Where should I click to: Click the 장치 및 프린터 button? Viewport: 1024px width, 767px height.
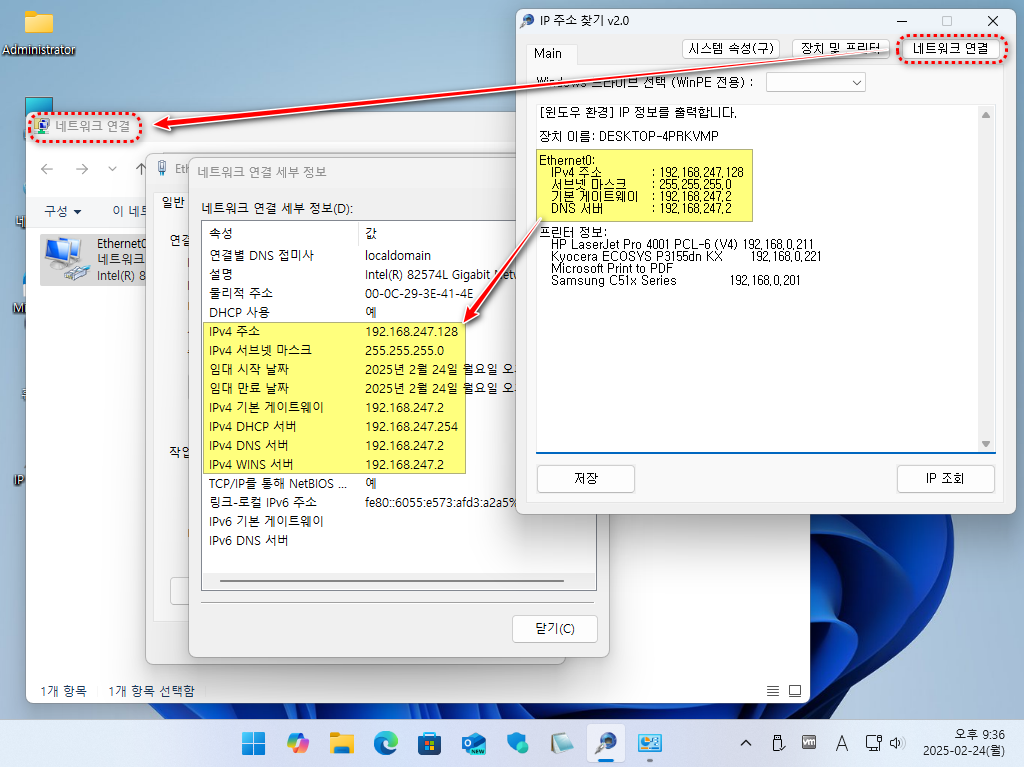point(840,48)
